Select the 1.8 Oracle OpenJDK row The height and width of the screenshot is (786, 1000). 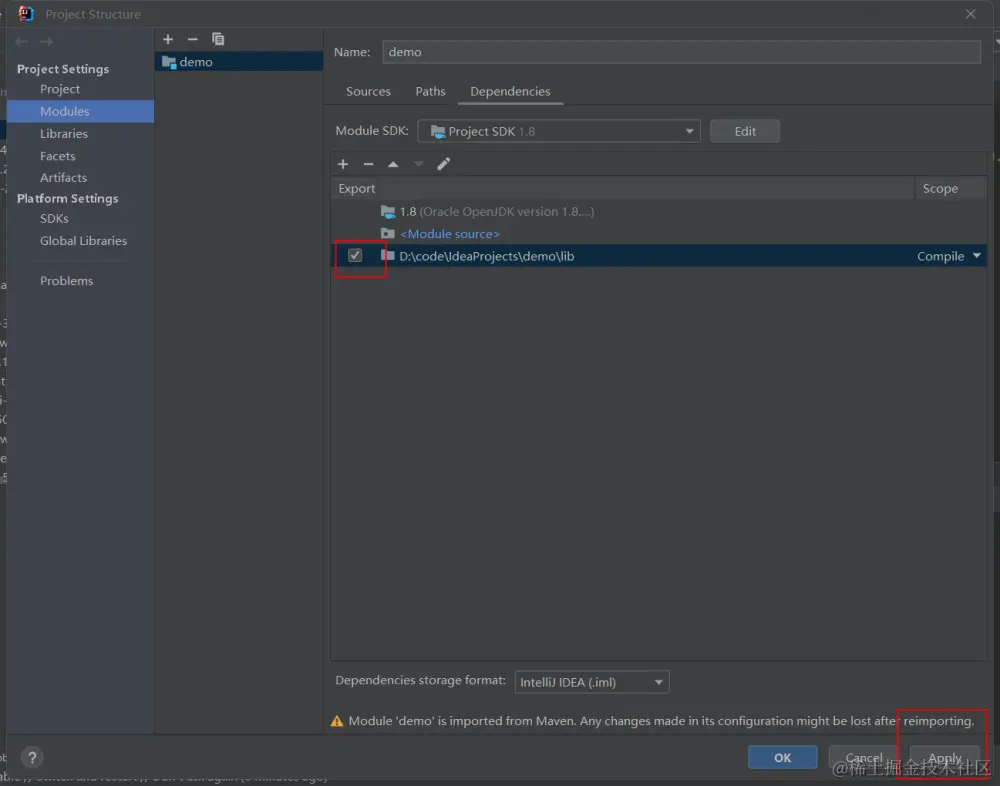[658, 212]
